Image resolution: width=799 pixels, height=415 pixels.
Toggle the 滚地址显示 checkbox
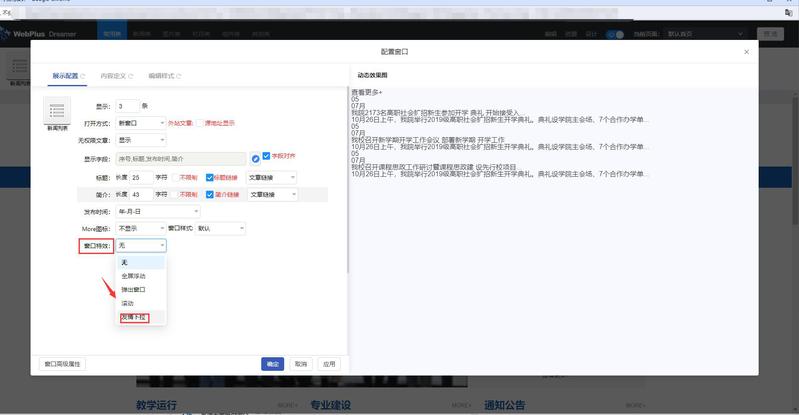coord(200,123)
